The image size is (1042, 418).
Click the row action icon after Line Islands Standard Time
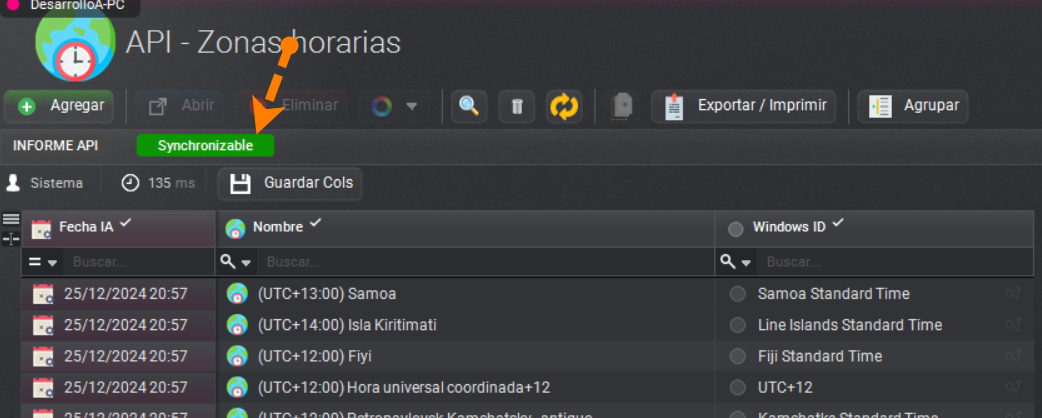pos(1013,324)
